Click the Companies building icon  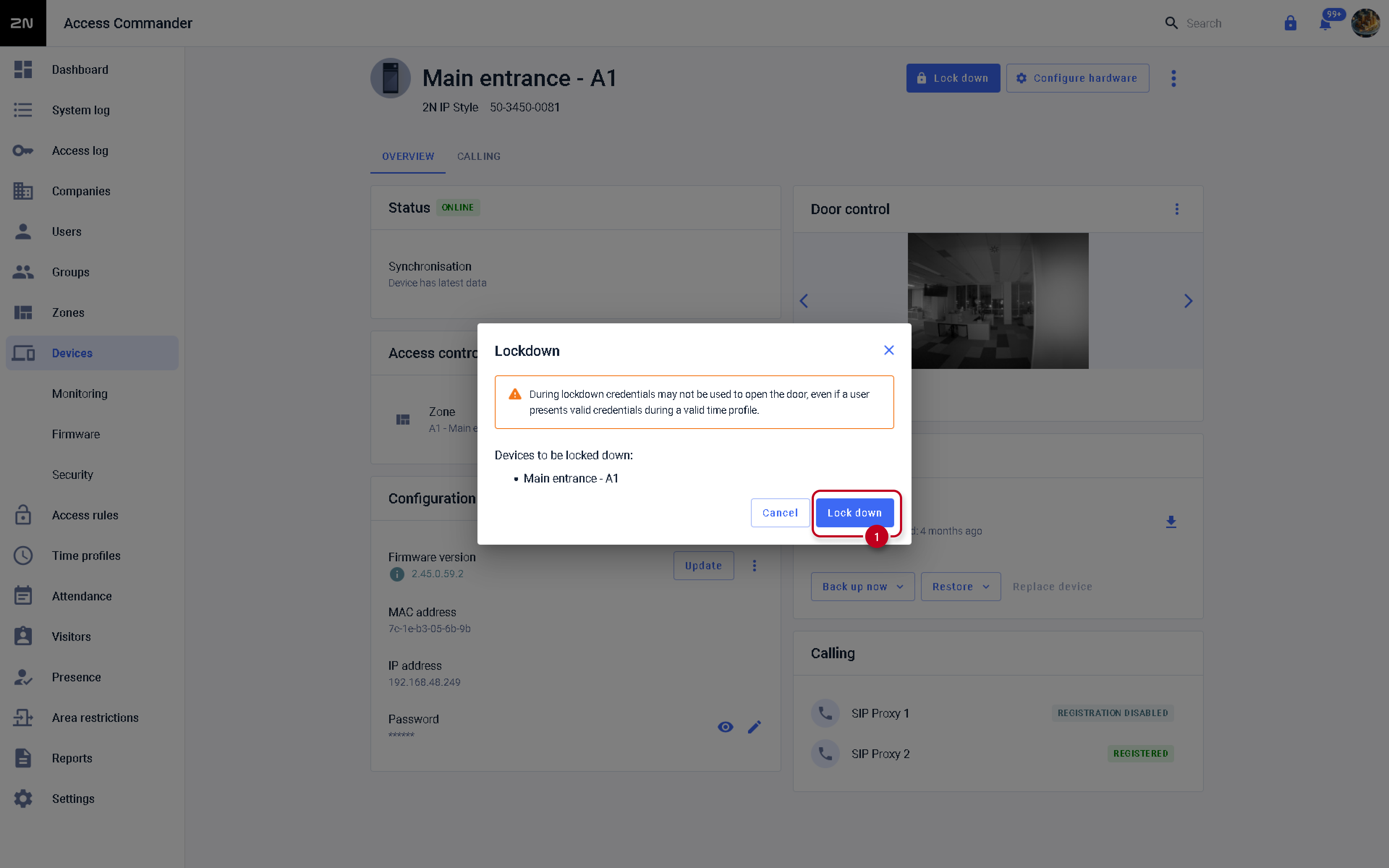[23, 191]
